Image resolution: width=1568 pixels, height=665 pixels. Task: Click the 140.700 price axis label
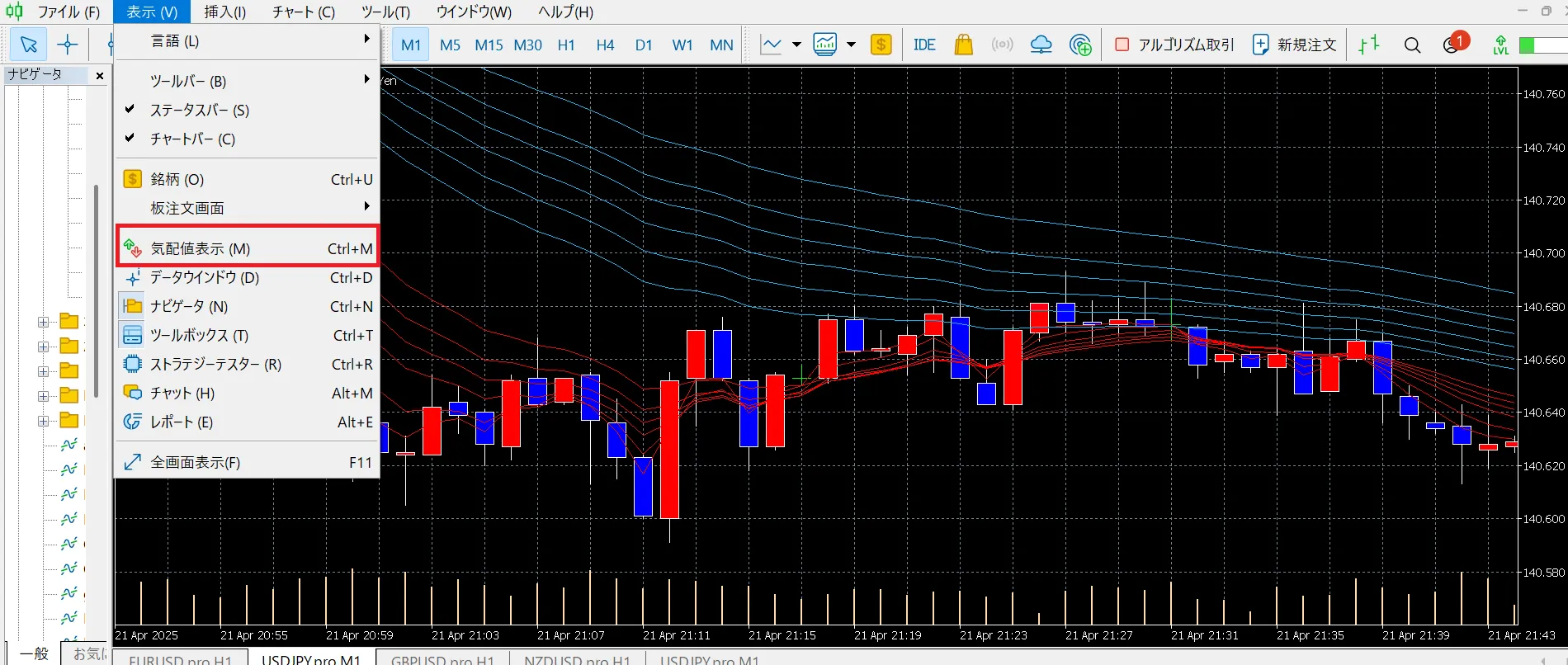1543,253
